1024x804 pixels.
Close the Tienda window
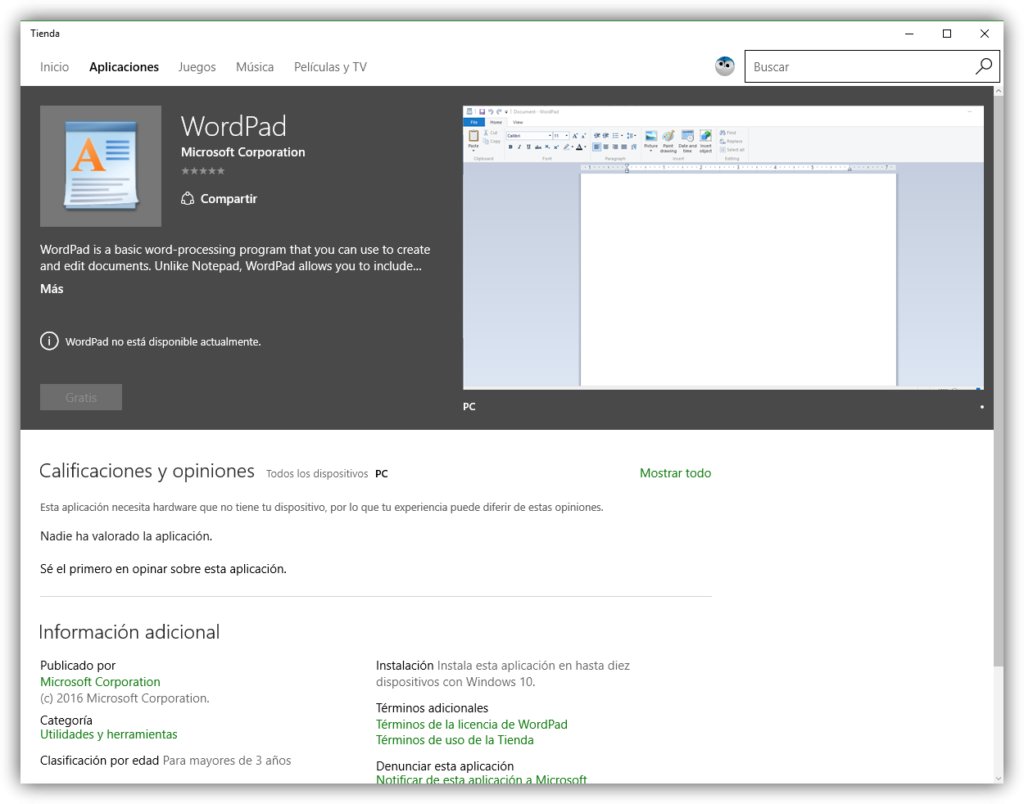click(x=984, y=33)
